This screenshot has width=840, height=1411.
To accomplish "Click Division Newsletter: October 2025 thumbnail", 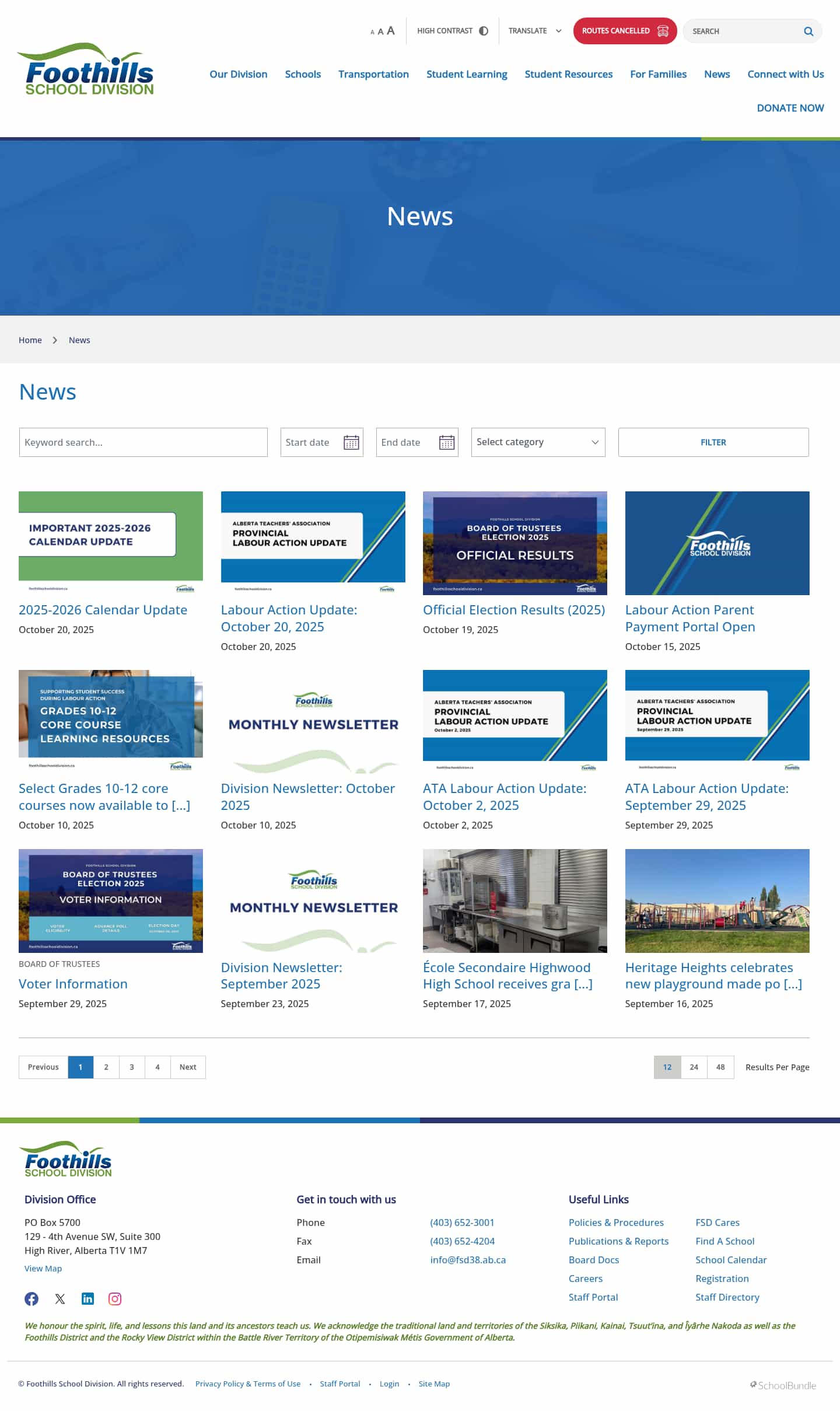I will [x=313, y=721].
